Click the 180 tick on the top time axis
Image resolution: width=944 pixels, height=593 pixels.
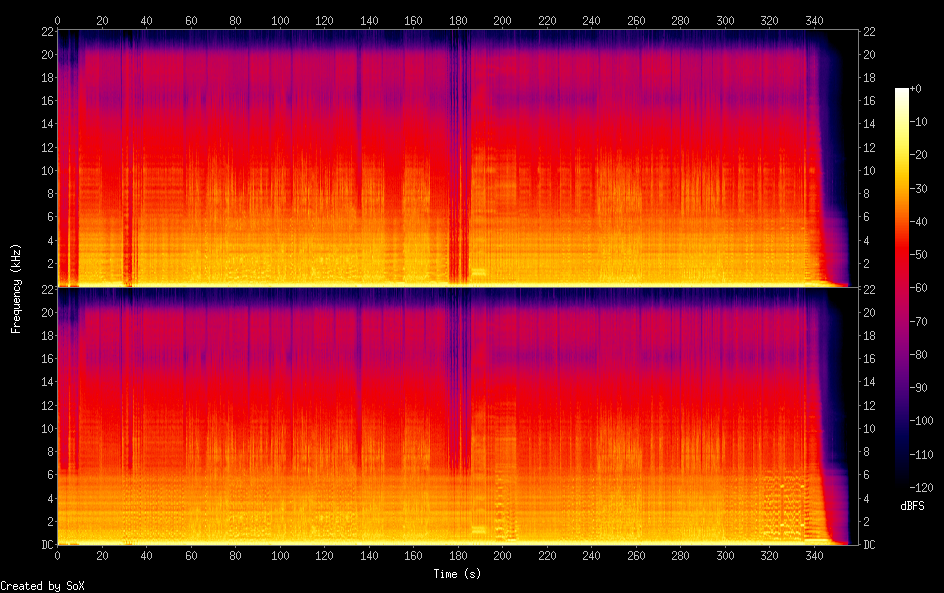458,20
